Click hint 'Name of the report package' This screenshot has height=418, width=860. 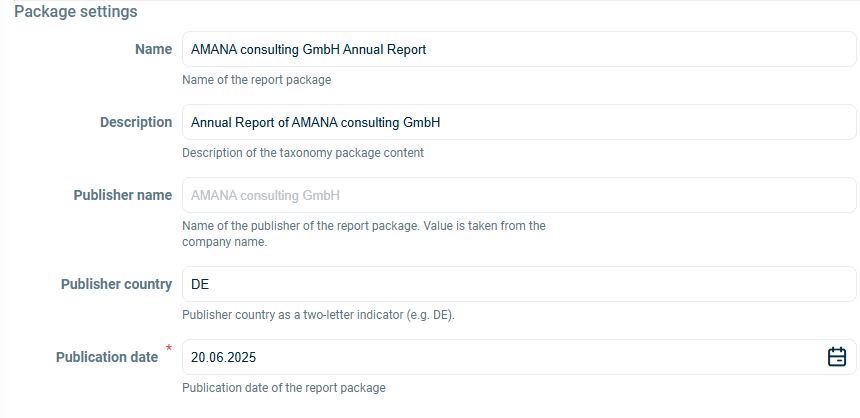(x=257, y=80)
